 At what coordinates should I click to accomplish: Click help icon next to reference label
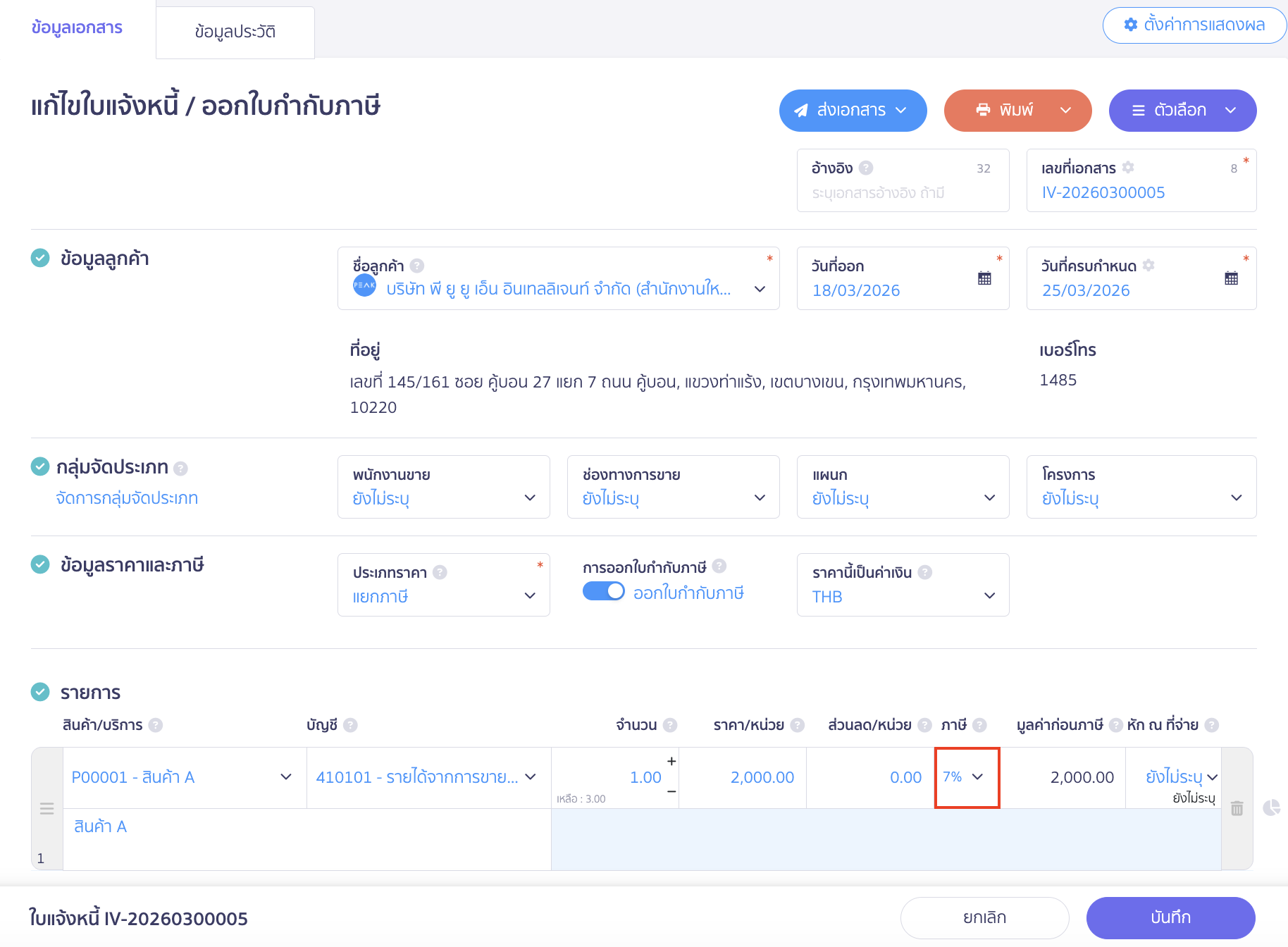coord(866,168)
